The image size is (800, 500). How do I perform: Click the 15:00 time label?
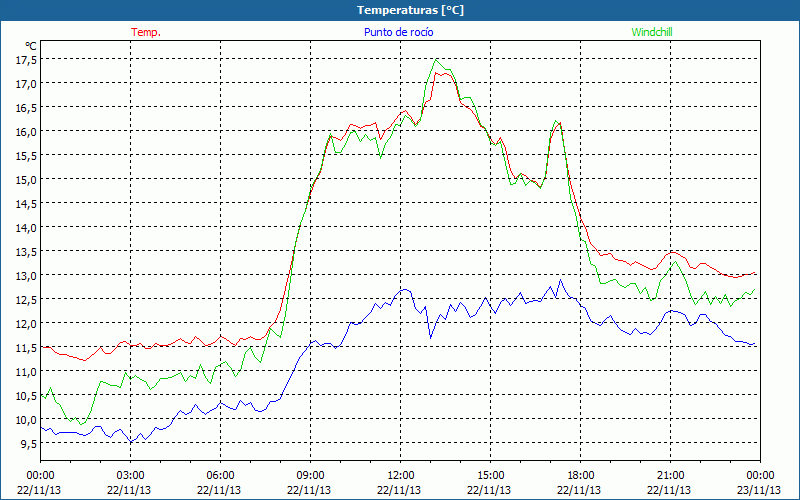tap(489, 476)
